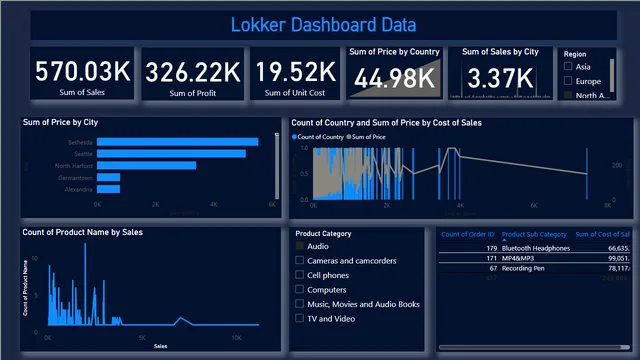The width and height of the screenshot is (640, 360).
Task: Click the Count of Country and Sum of Price title
Action: point(386,122)
